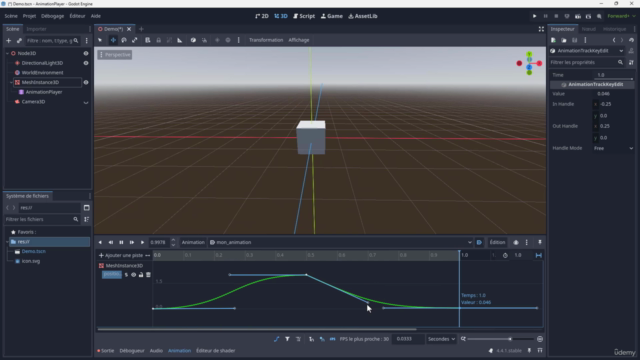Screen dimensions: 640x360
Task: Open the Éditeur menu
Action: pyautogui.click(x=77, y=16)
